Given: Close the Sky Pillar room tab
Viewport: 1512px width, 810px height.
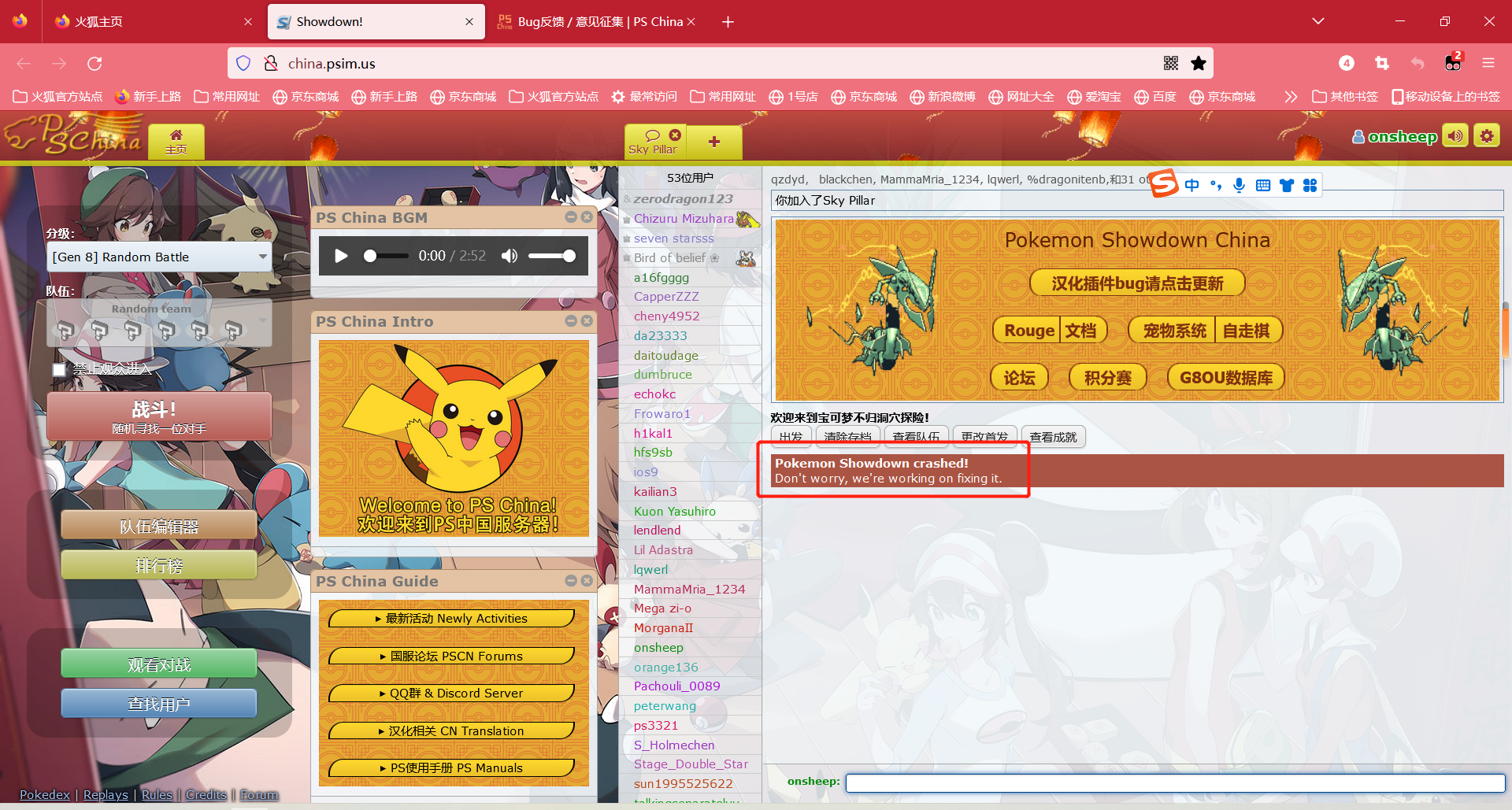Looking at the screenshot, I should click(675, 135).
